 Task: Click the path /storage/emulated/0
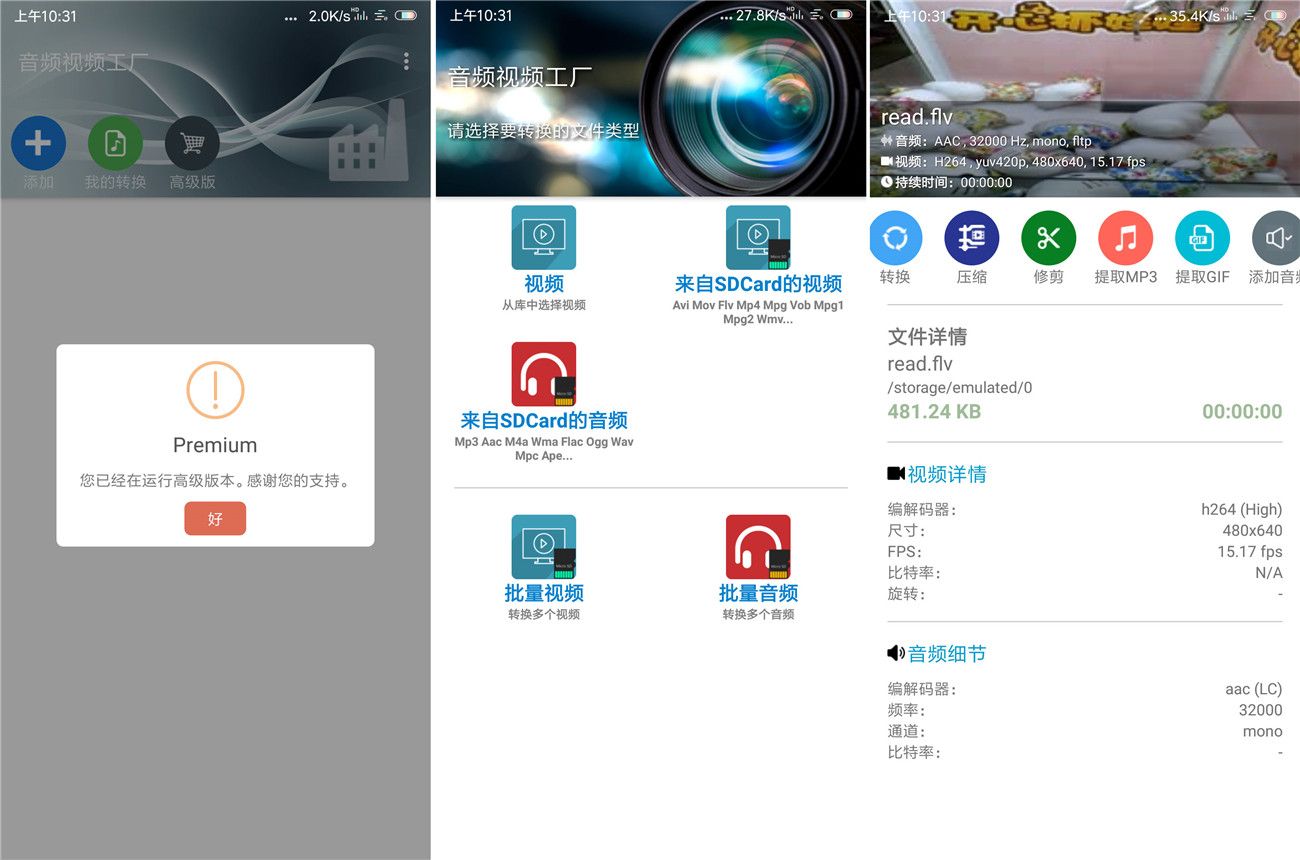pos(960,387)
